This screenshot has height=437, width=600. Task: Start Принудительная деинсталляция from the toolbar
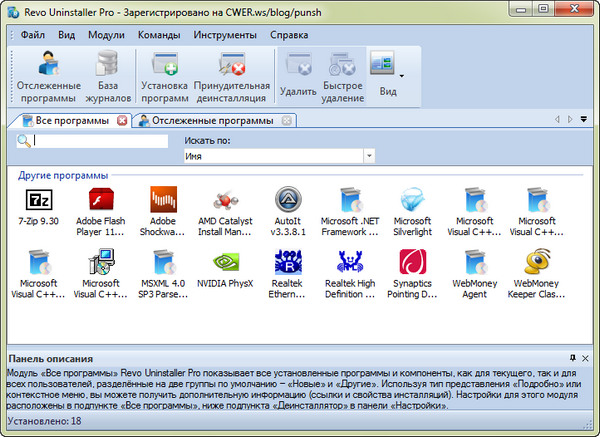[231, 76]
